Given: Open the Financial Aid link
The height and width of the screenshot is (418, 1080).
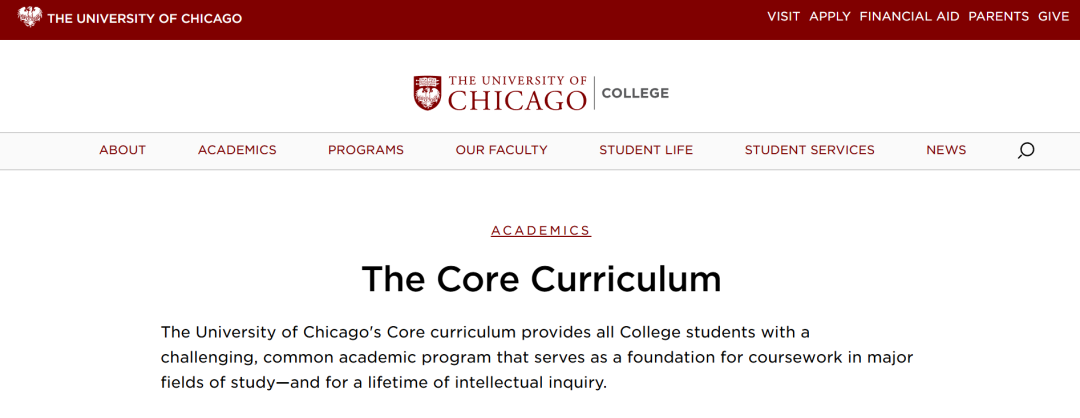Looking at the screenshot, I should [x=909, y=17].
